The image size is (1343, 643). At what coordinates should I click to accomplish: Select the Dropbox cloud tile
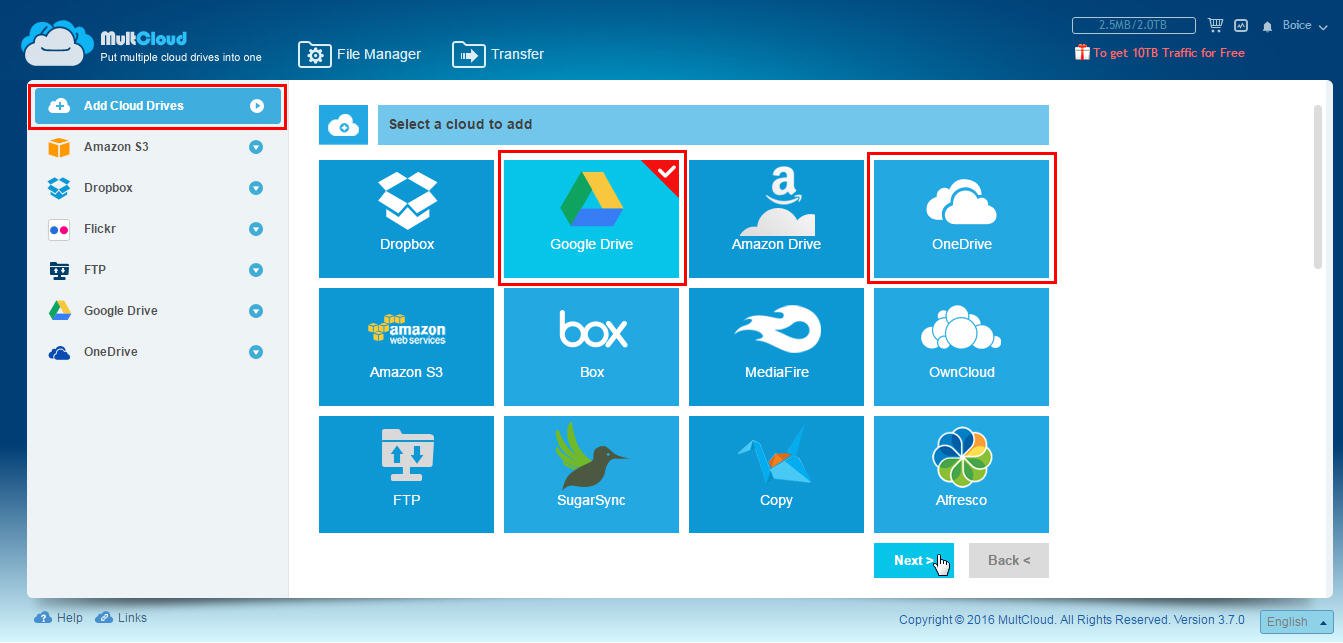(406, 219)
